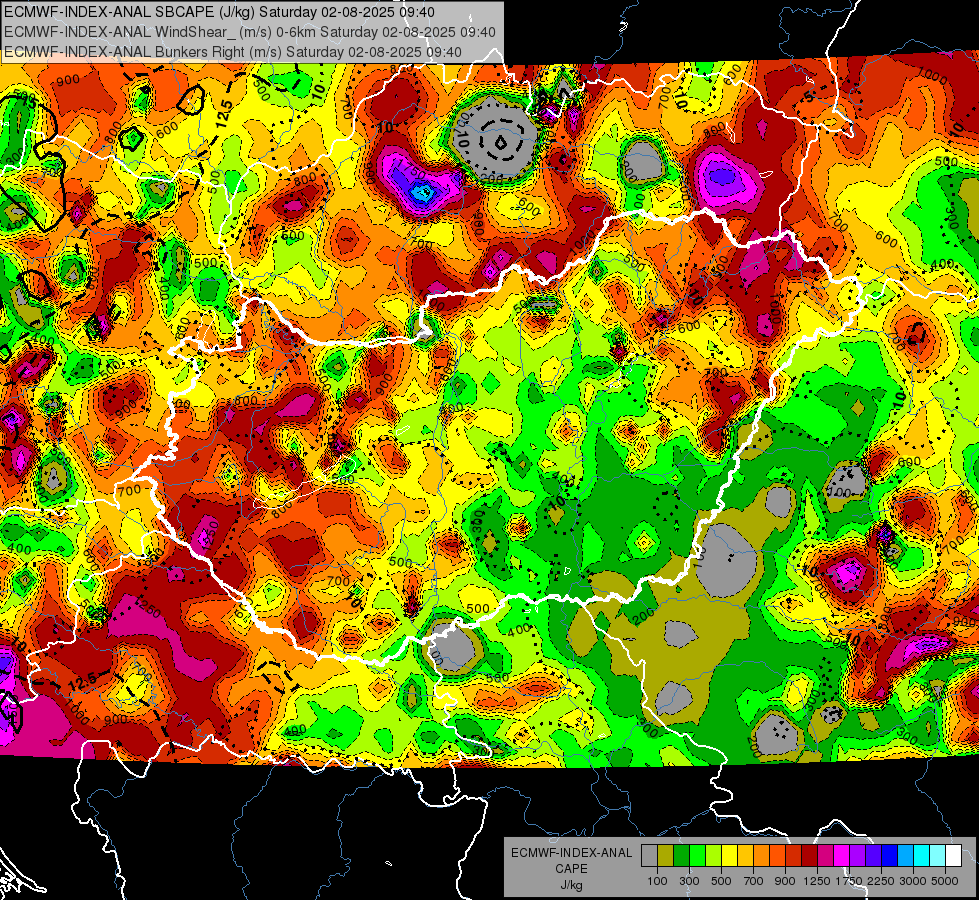Click the WindShear 0-6km header line

(x=250, y=32)
